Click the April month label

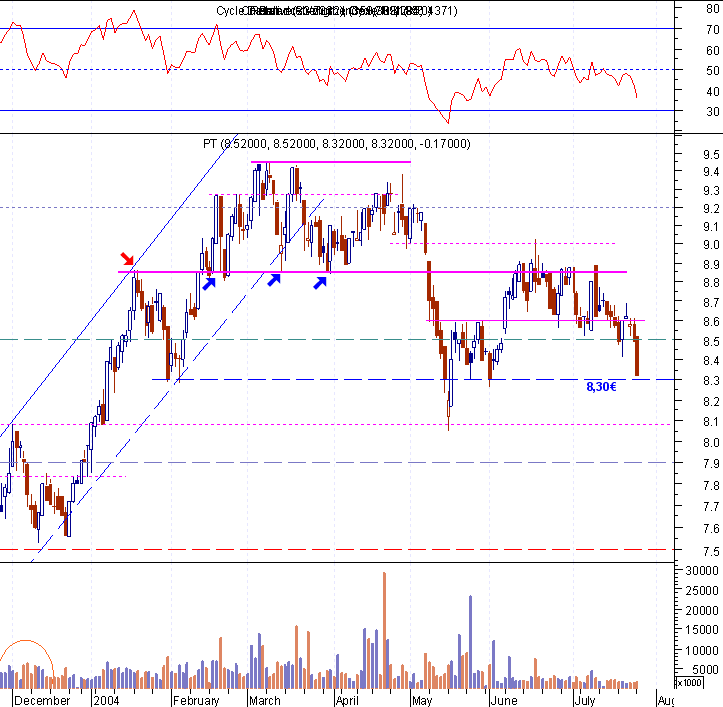(x=347, y=701)
